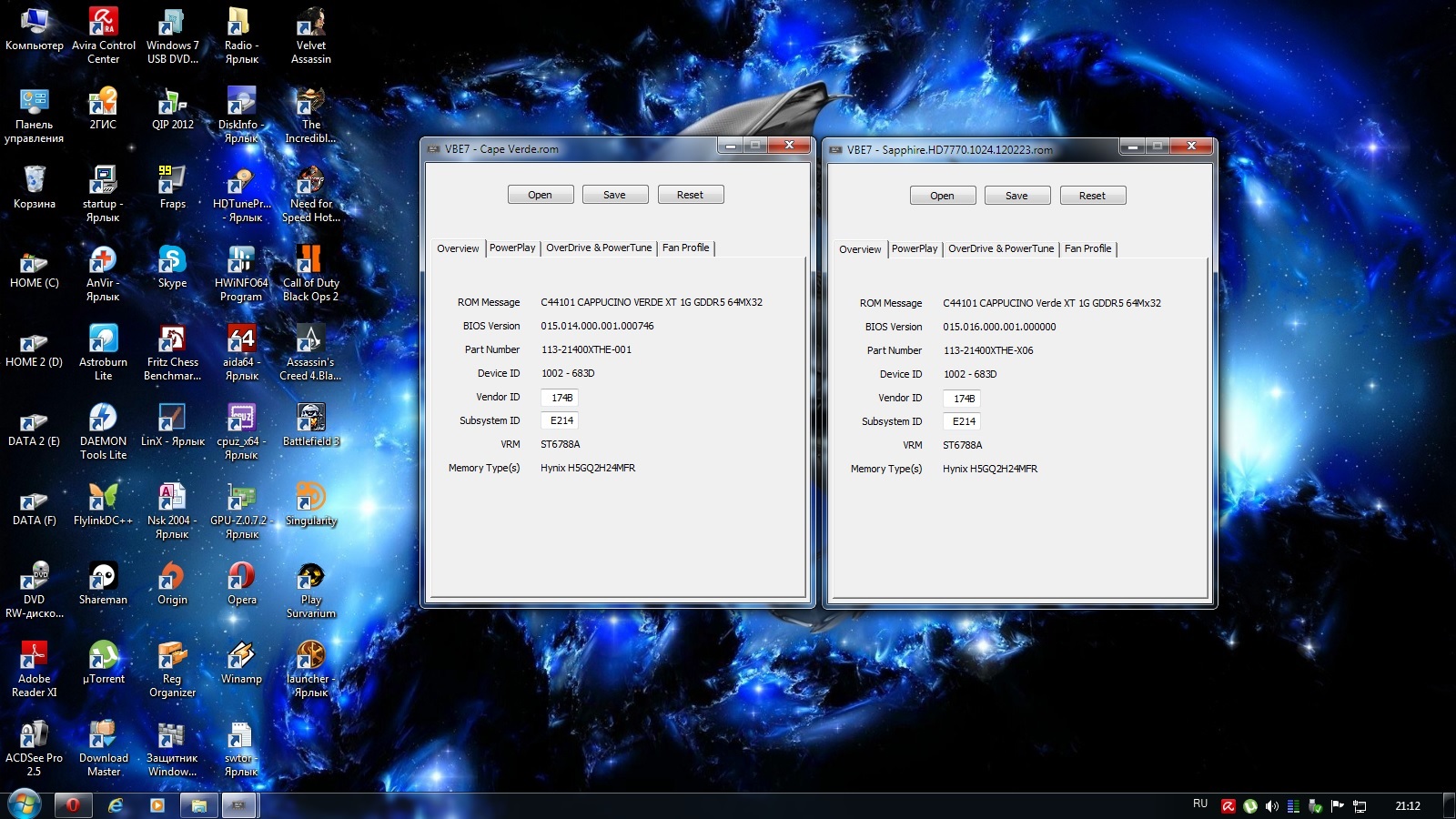
Task: Select the Opera desktop shortcut
Action: [241, 583]
